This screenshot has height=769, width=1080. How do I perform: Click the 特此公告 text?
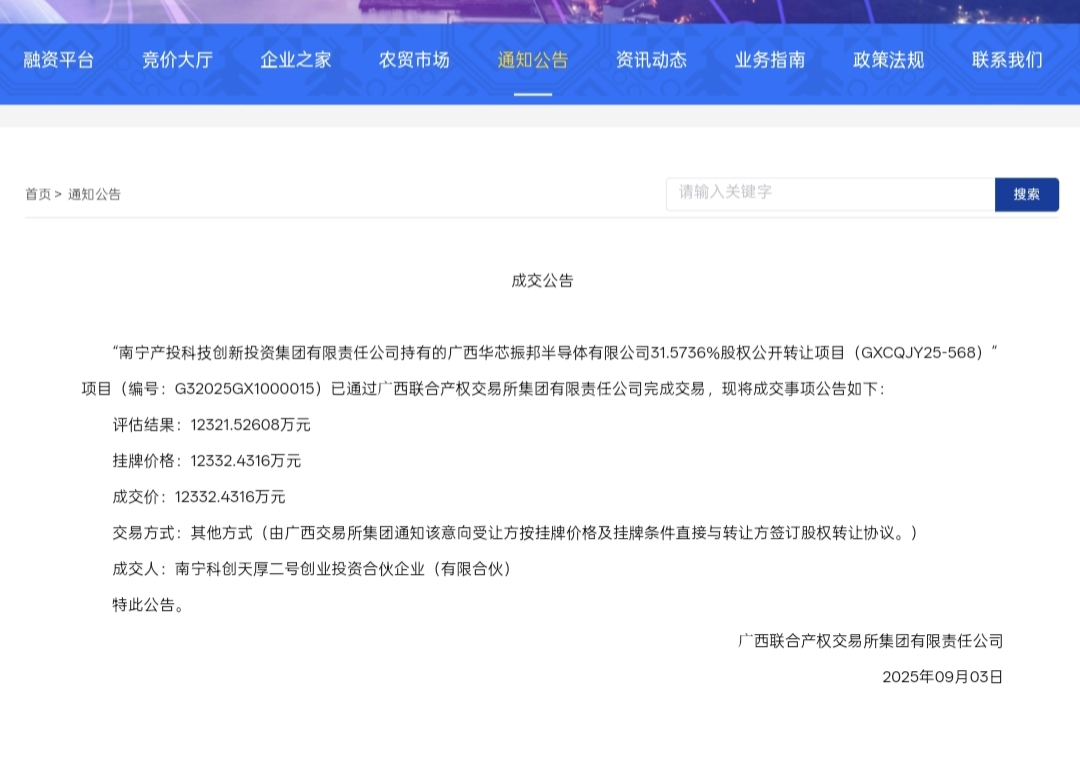(x=148, y=604)
